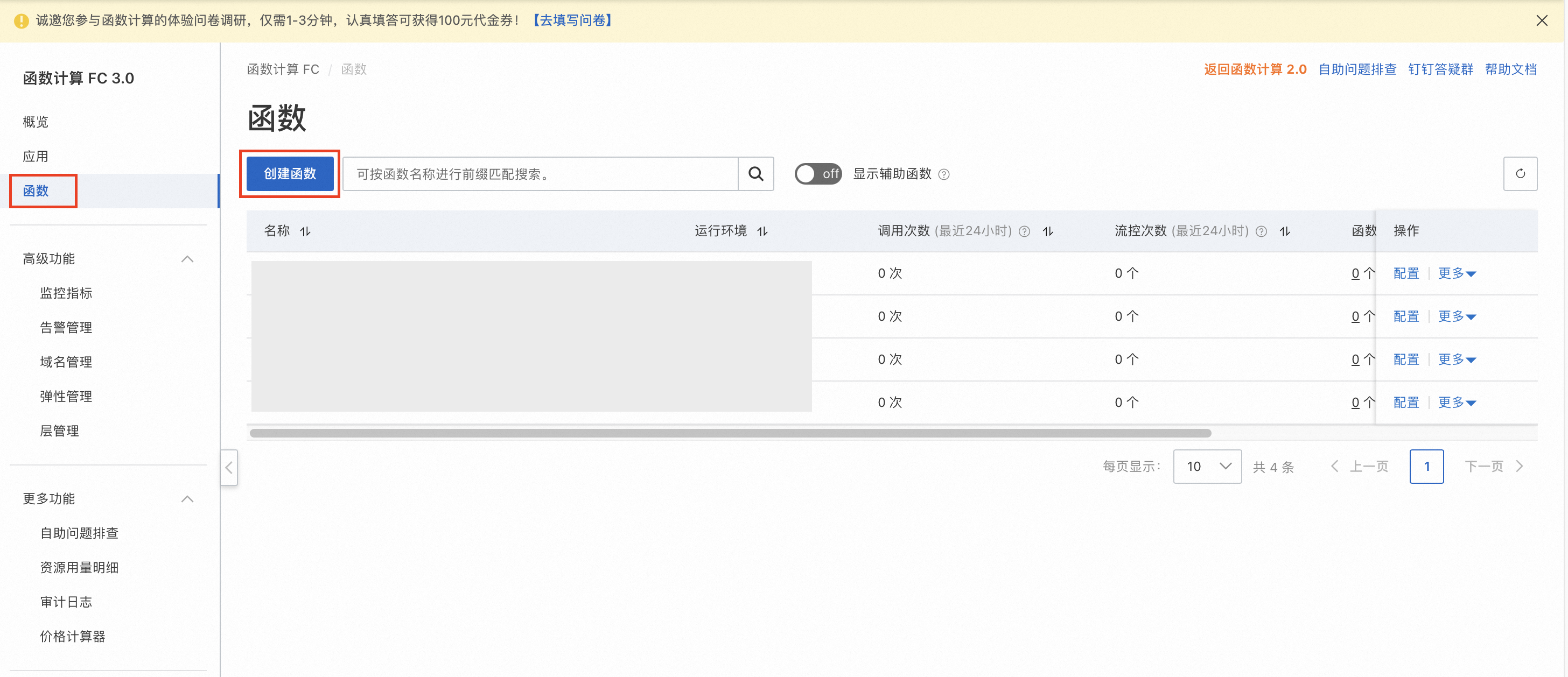Click the horizontal table scrollbar
The height and width of the screenshot is (677, 1568).
pyautogui.click(x=731, y=433)
